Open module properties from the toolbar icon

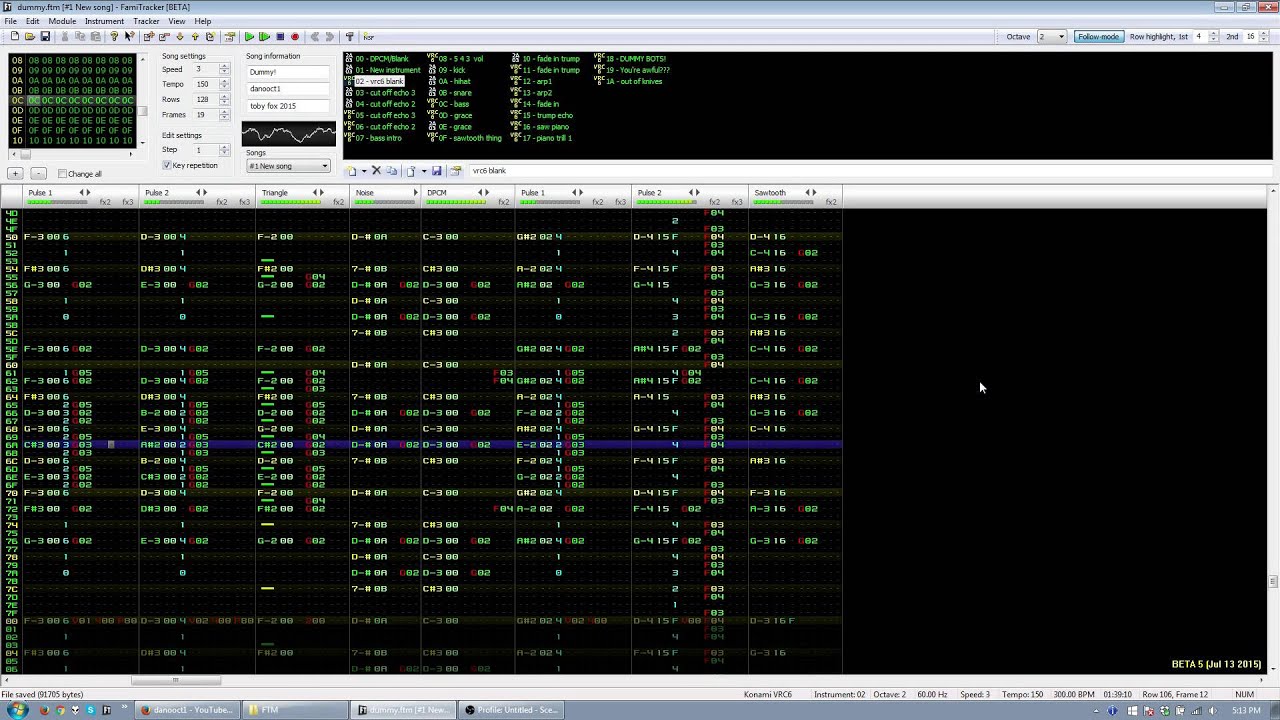coord(229,36)
